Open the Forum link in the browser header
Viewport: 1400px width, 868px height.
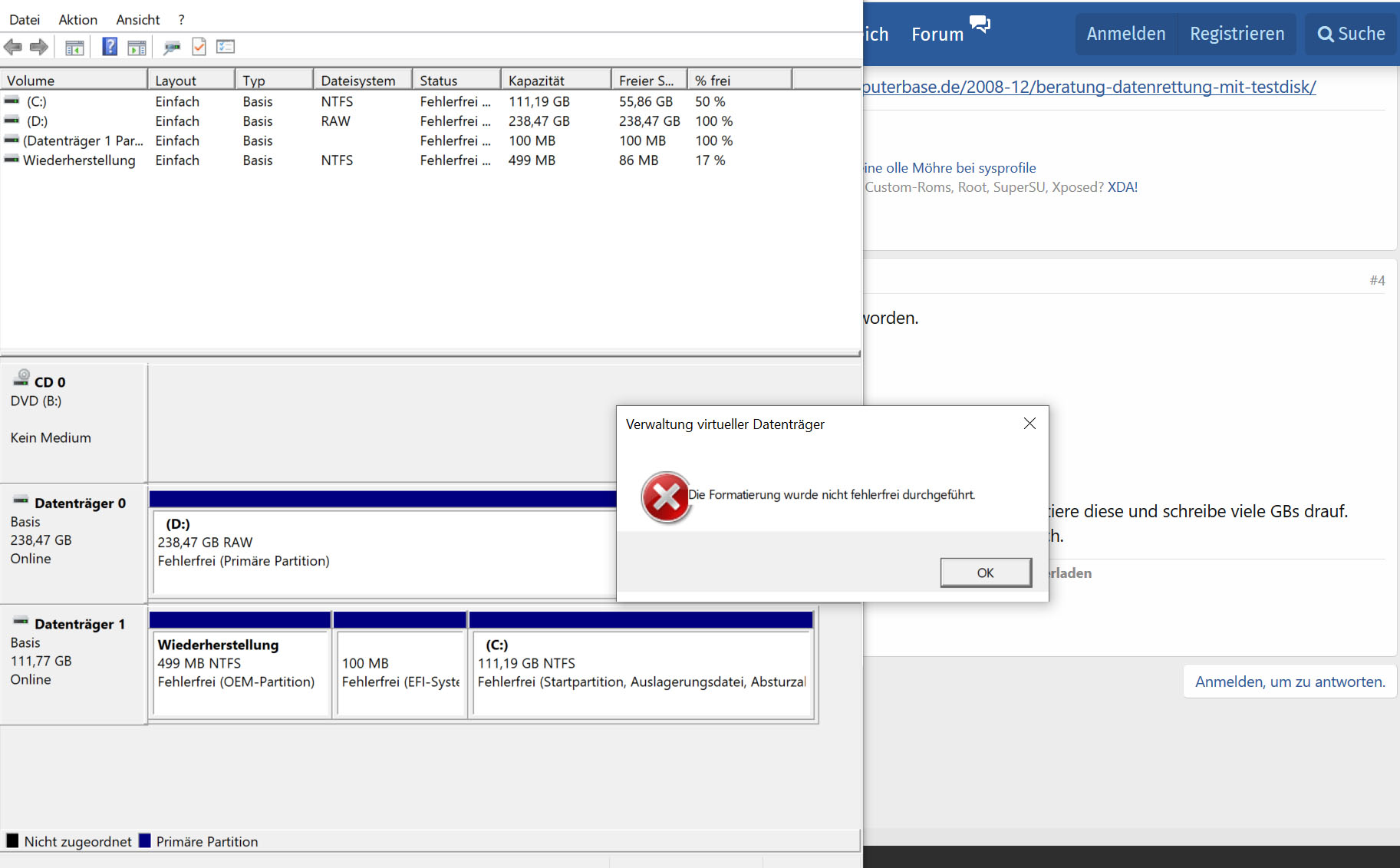937,34
